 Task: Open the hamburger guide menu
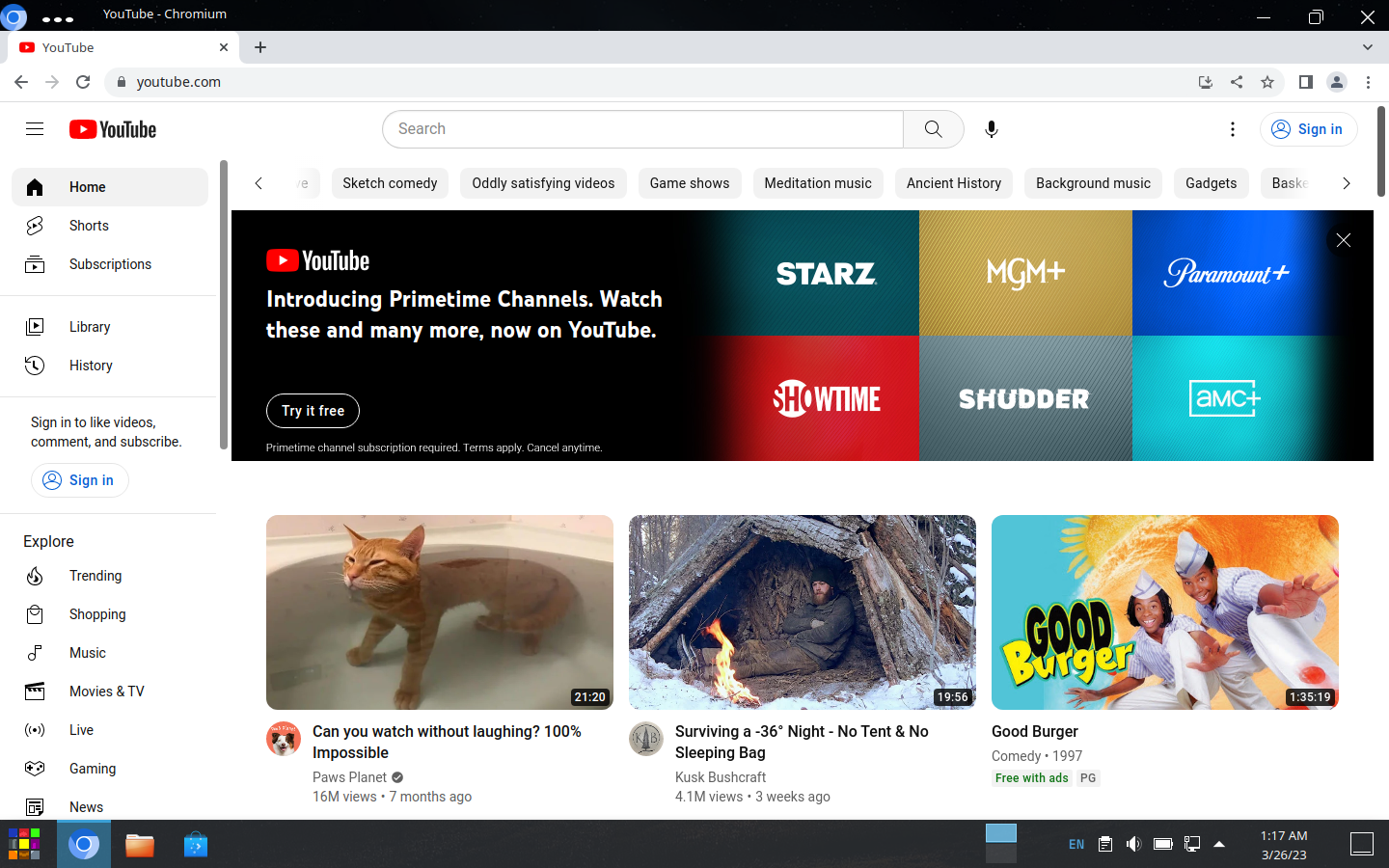35,129
